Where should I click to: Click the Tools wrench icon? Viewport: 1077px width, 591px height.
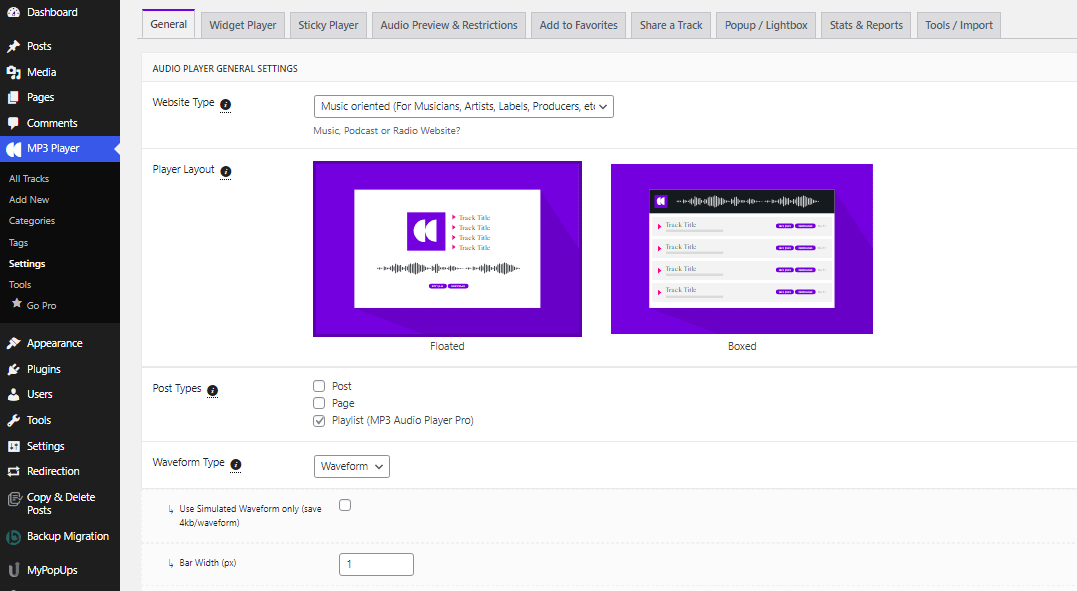13,421
